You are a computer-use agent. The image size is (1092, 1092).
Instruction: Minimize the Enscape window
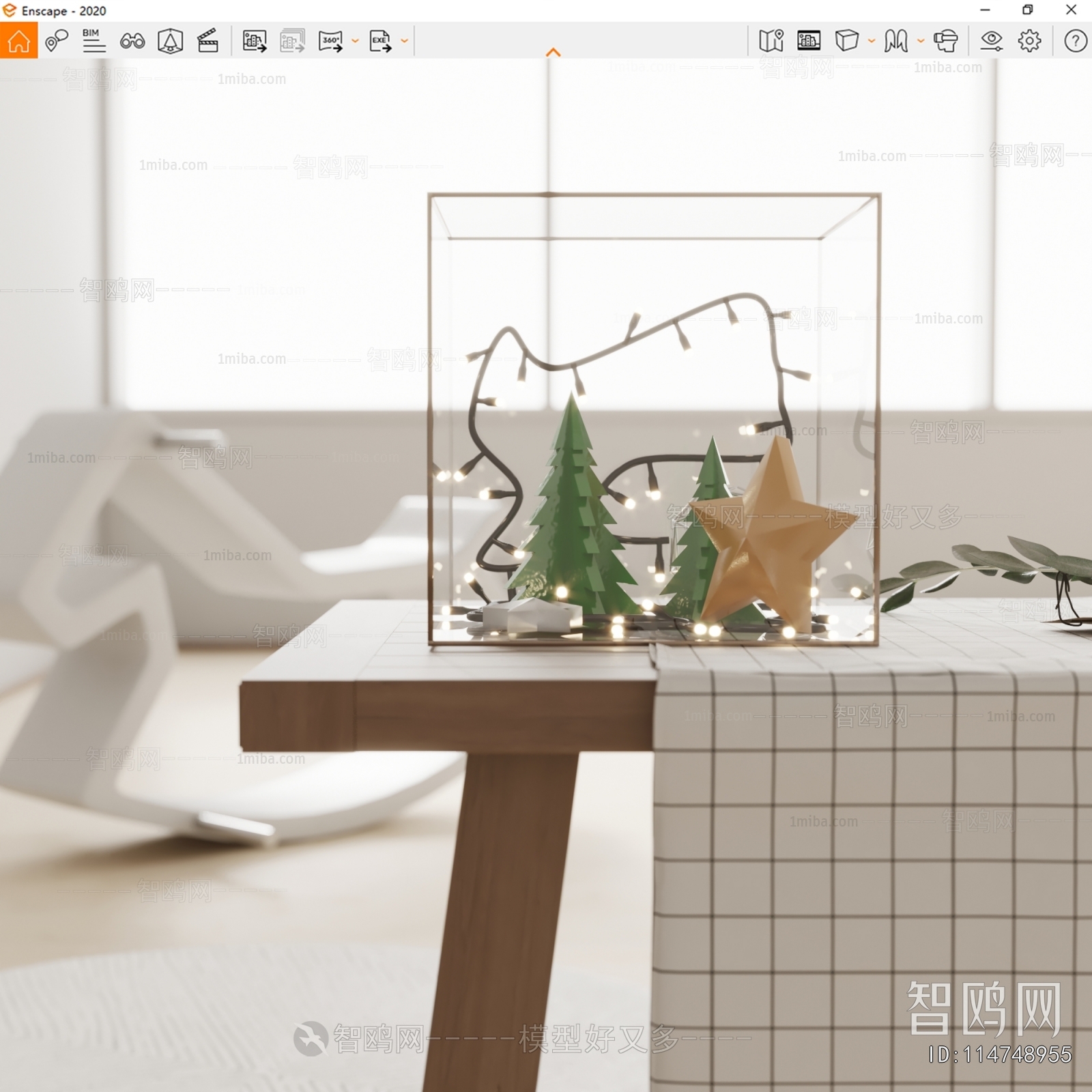pyautogui.click(x=985, y=10)
